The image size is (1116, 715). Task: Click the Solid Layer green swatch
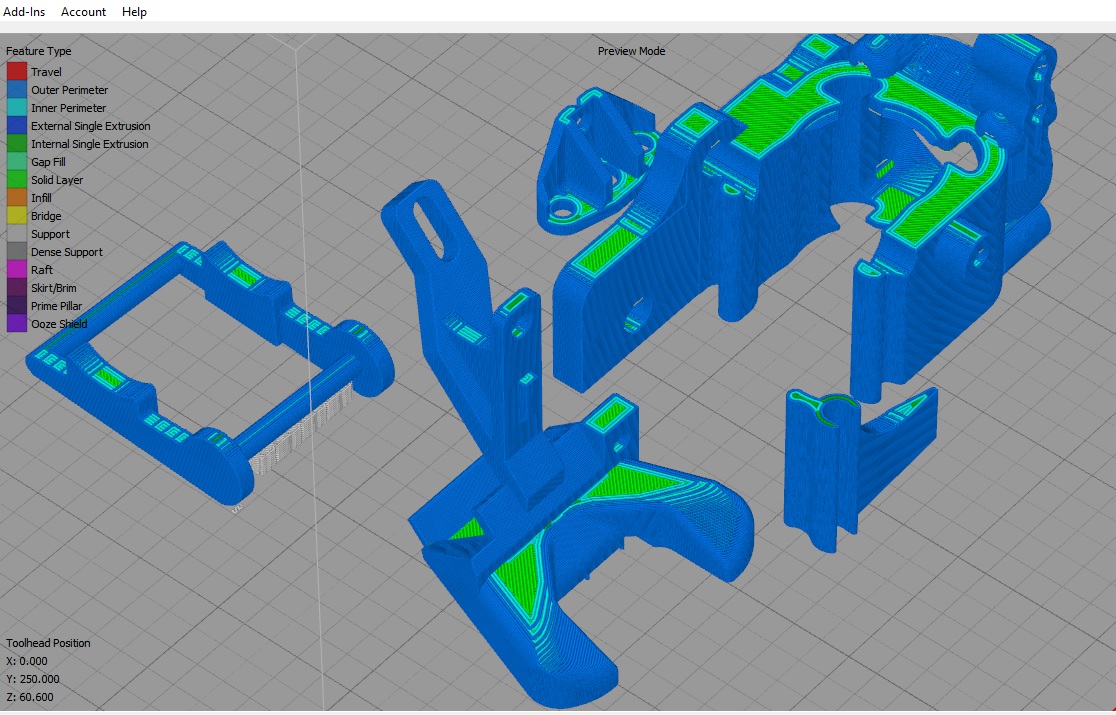(x=17, y=179)
